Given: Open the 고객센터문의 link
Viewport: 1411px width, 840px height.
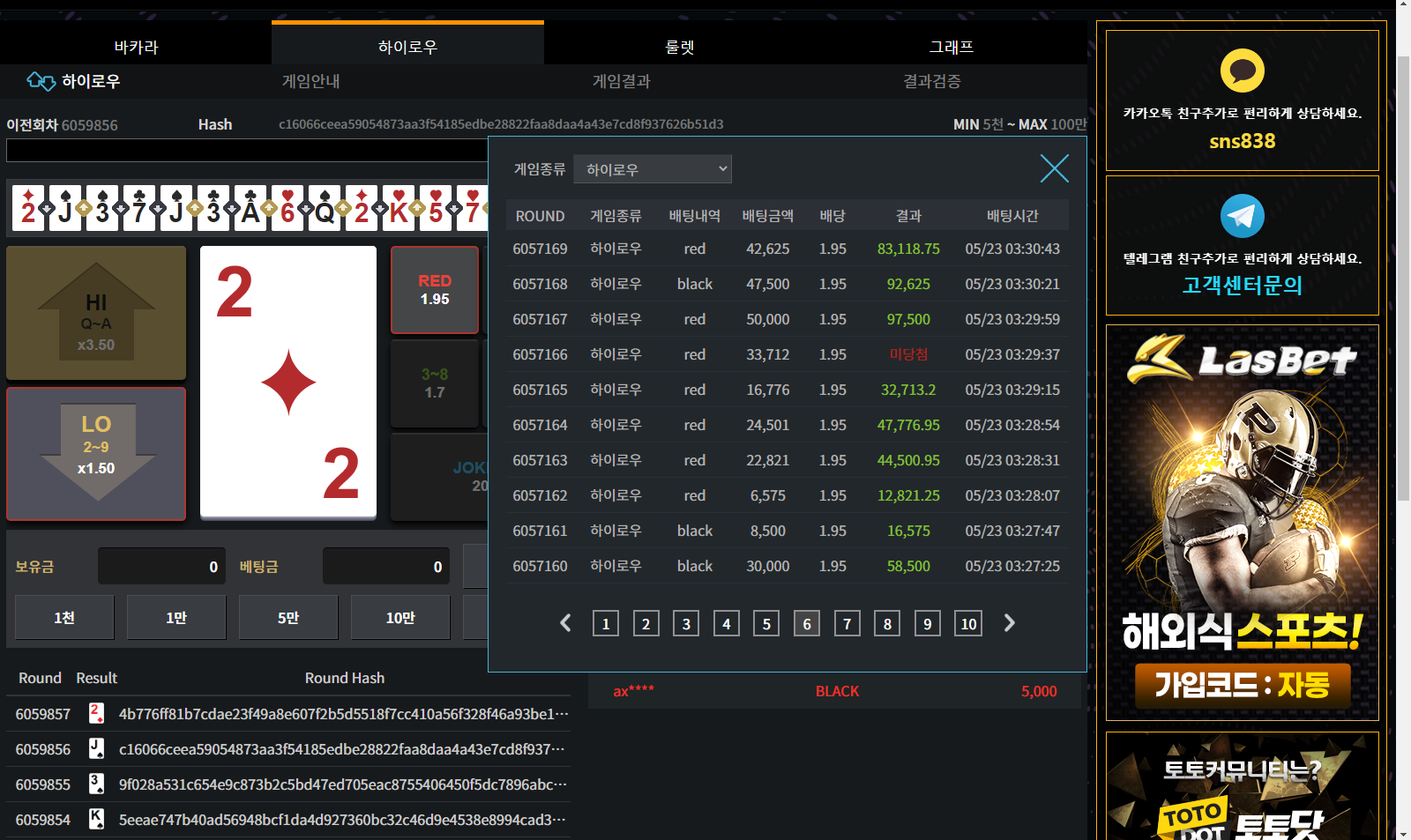Looking at the screenshot, I should [x=1242, y=286].
